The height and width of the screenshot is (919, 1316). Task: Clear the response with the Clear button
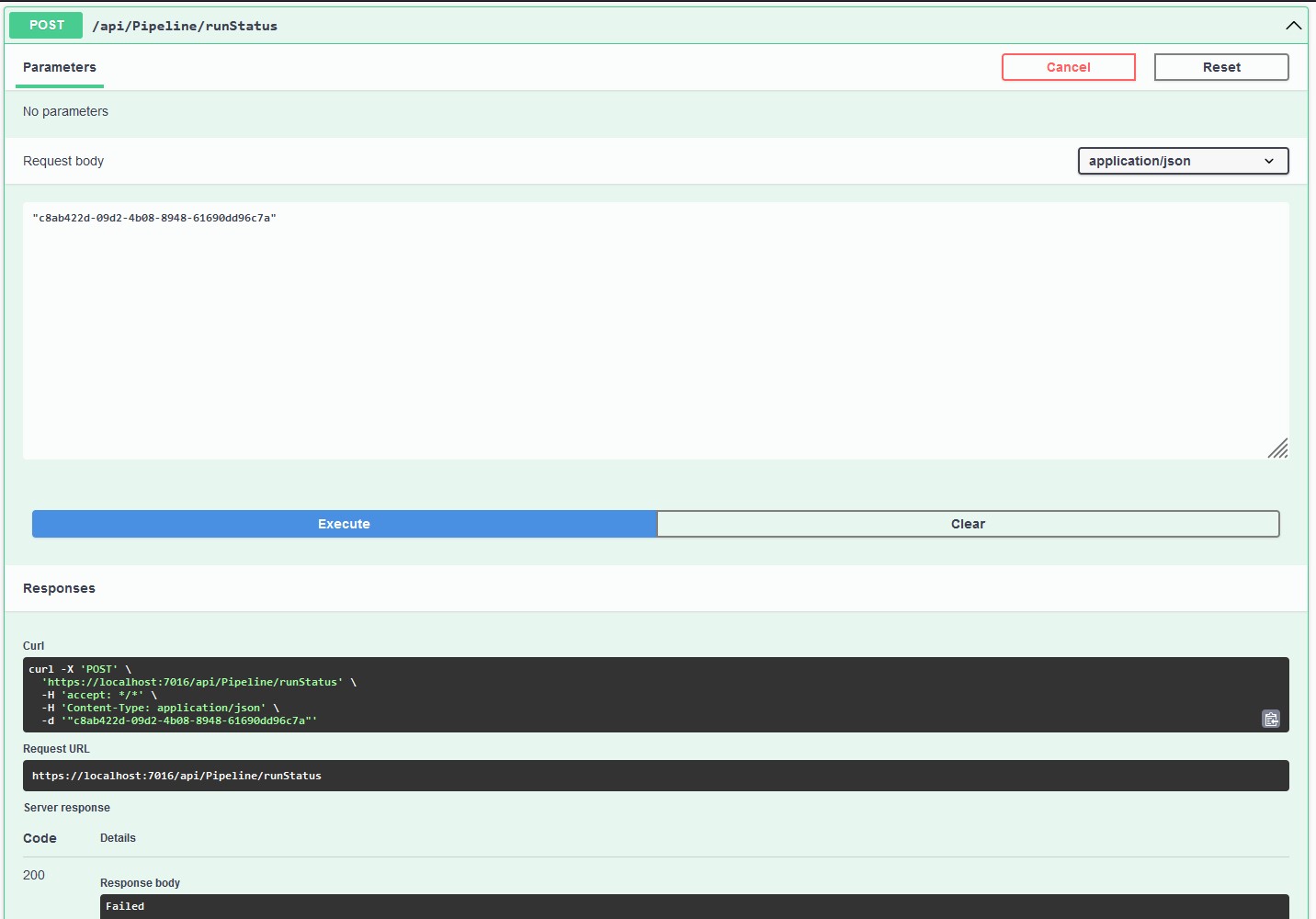pyautogui.click(x=968, y=524)
